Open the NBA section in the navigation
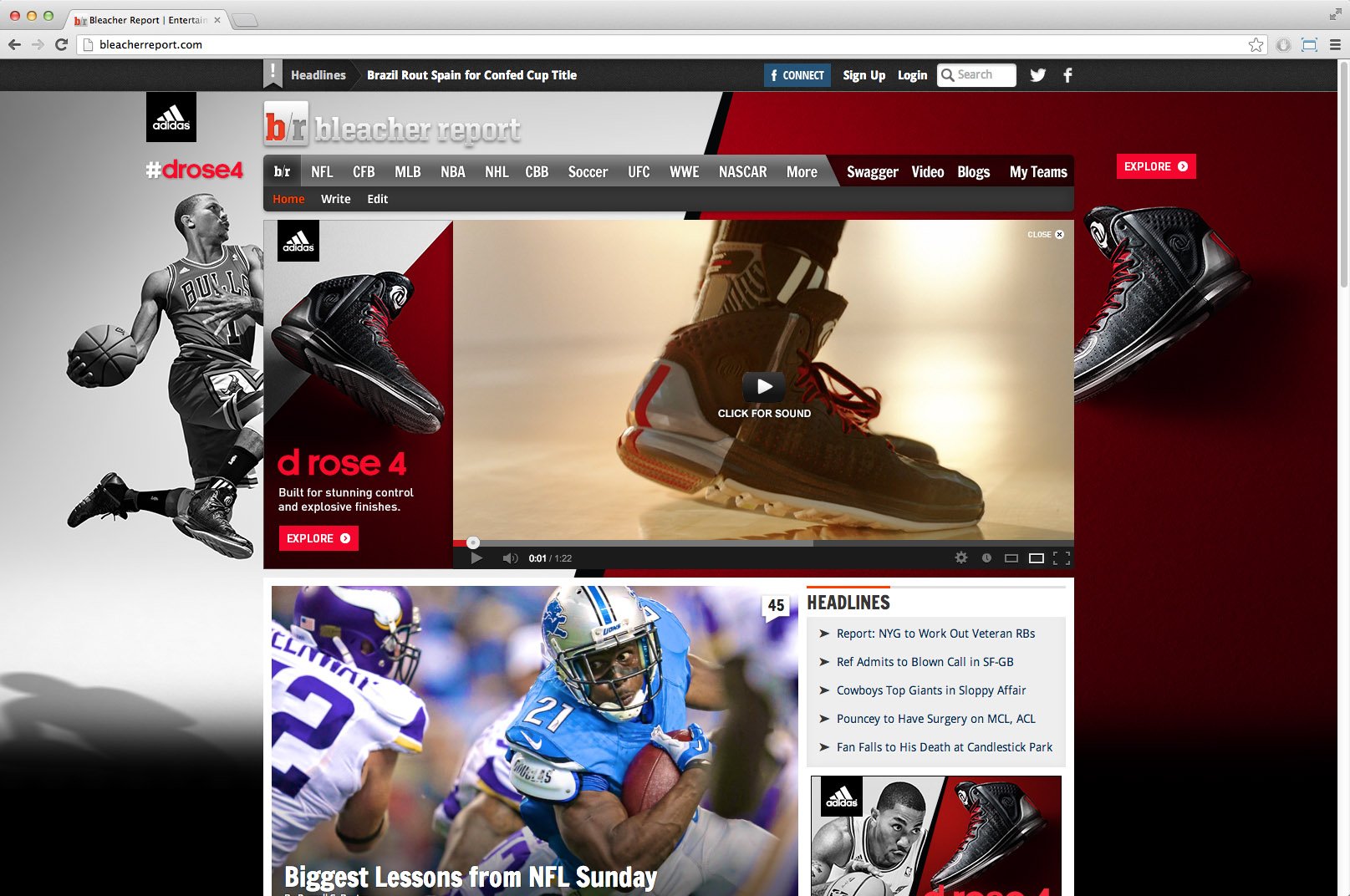 tap(453, 171)
